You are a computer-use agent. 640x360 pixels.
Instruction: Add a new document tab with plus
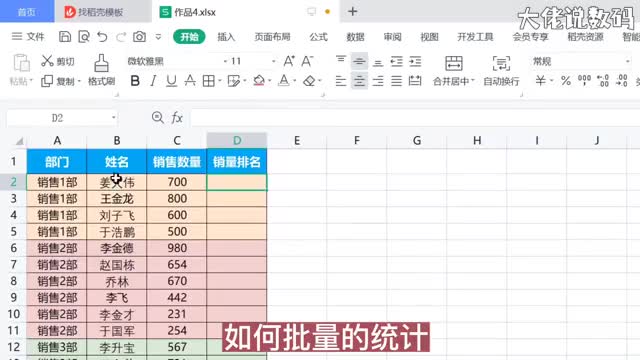(353, 11)
